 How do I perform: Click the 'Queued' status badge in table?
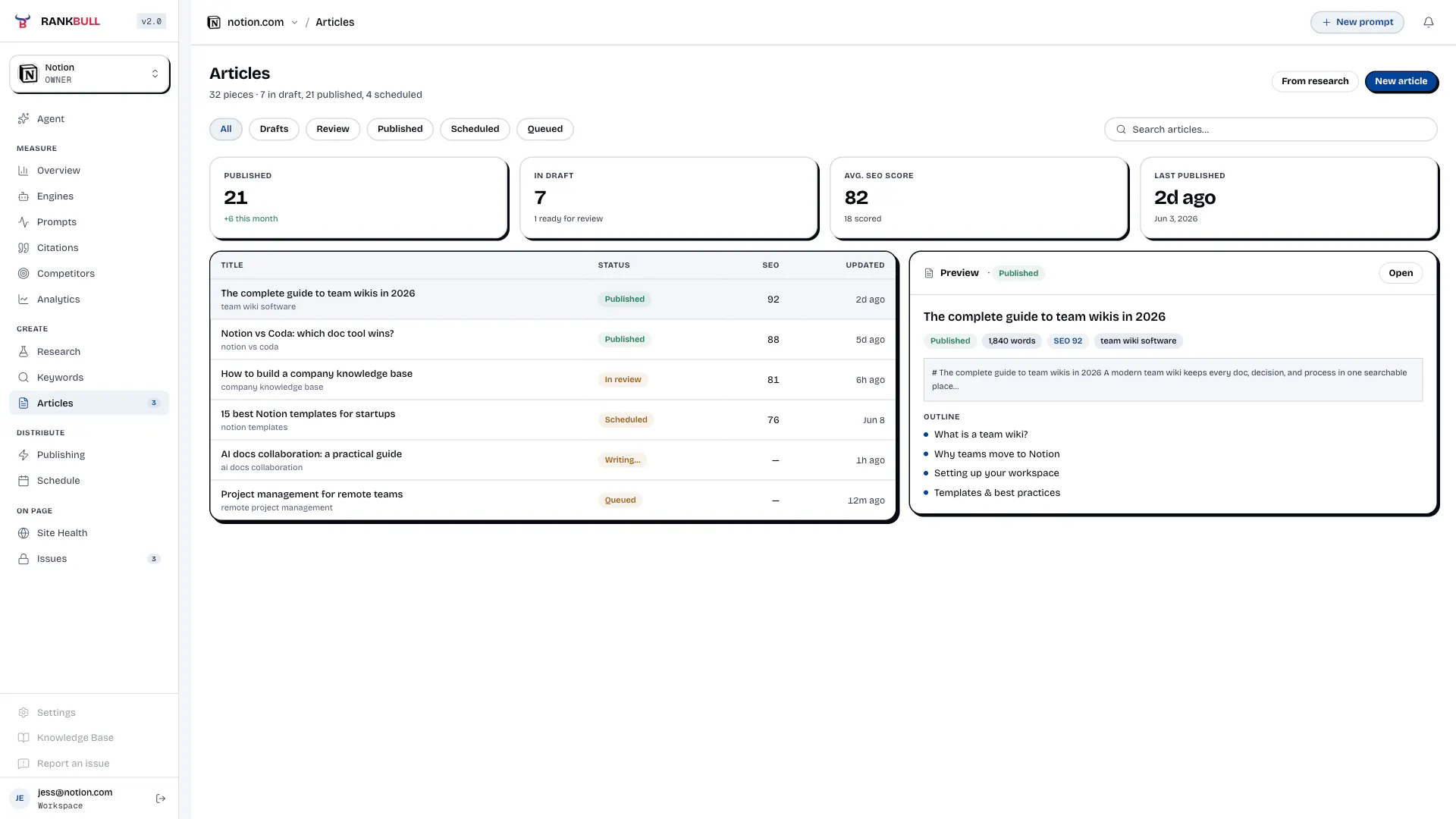[x=620, y=500]
